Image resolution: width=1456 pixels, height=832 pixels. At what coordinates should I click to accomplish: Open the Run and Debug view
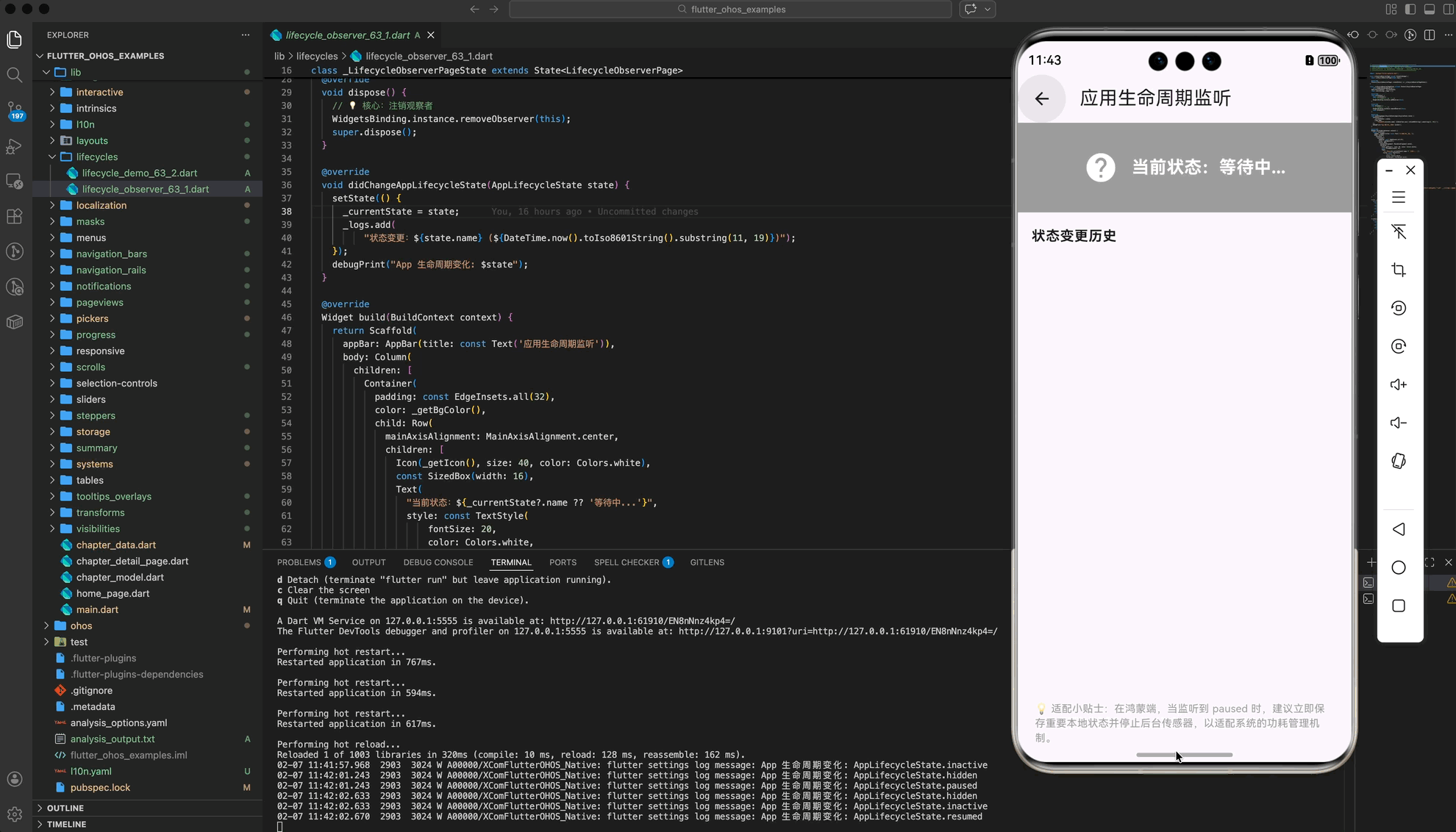click(14, 146)
